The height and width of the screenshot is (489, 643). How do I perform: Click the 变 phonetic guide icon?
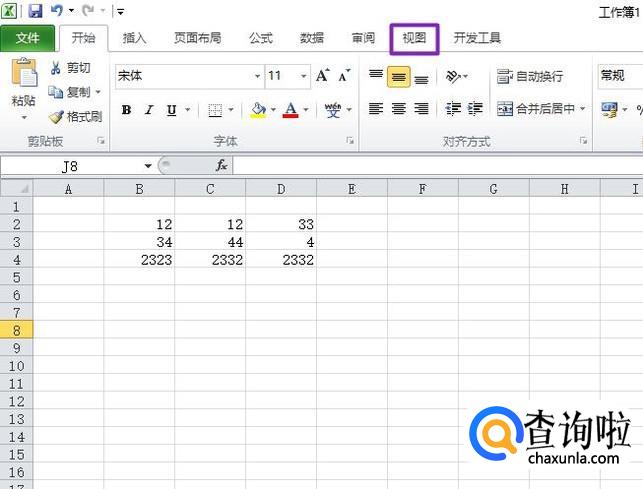point(333,110)
